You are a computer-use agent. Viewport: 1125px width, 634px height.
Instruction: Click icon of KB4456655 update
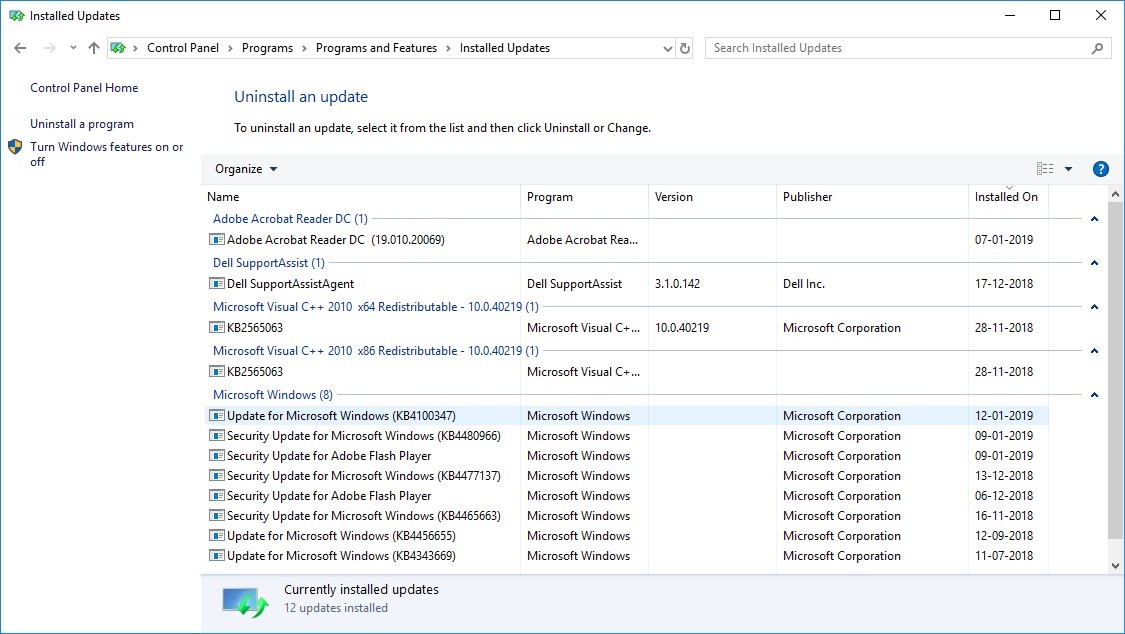click(x=217, y=536)
